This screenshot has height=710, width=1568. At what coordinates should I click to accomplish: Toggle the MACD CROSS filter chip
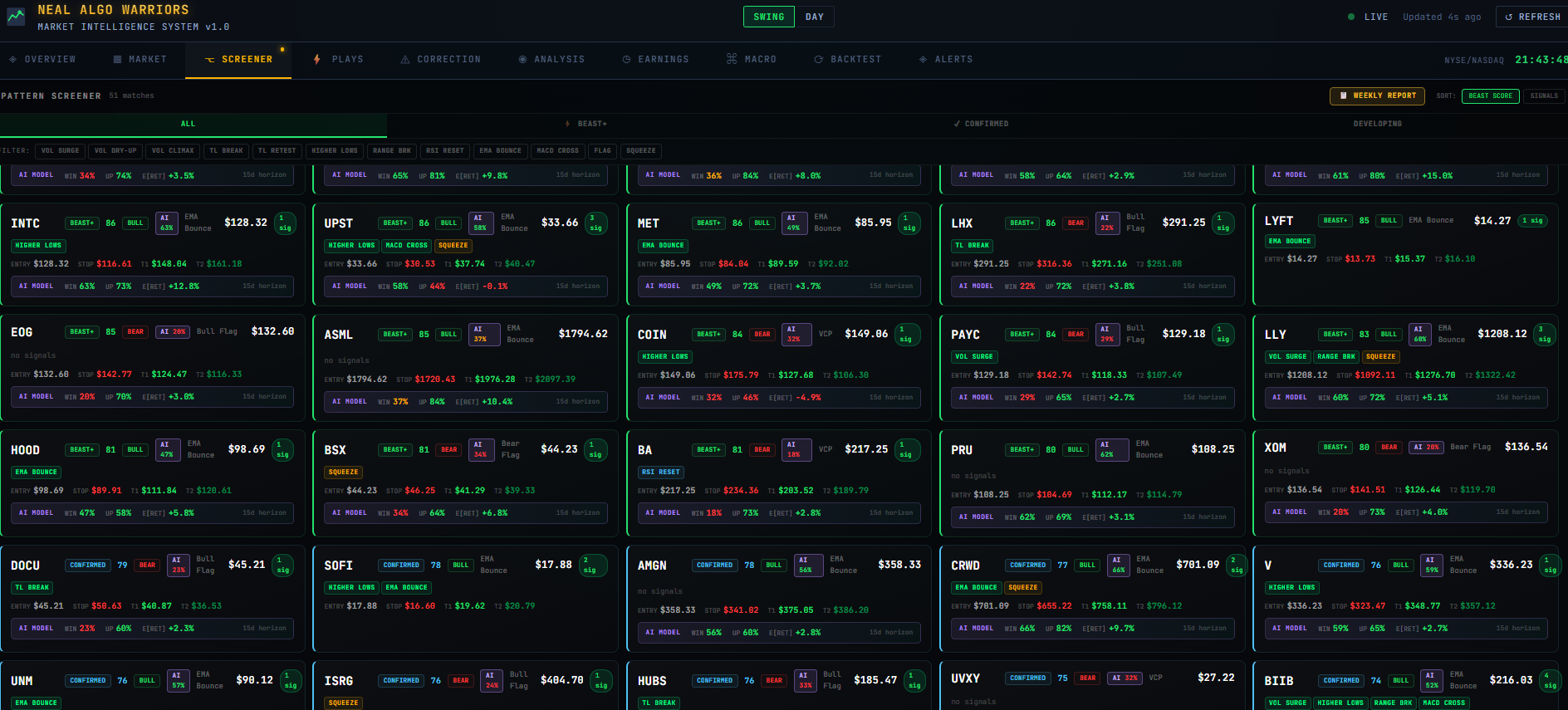click(x=557, y=151)
